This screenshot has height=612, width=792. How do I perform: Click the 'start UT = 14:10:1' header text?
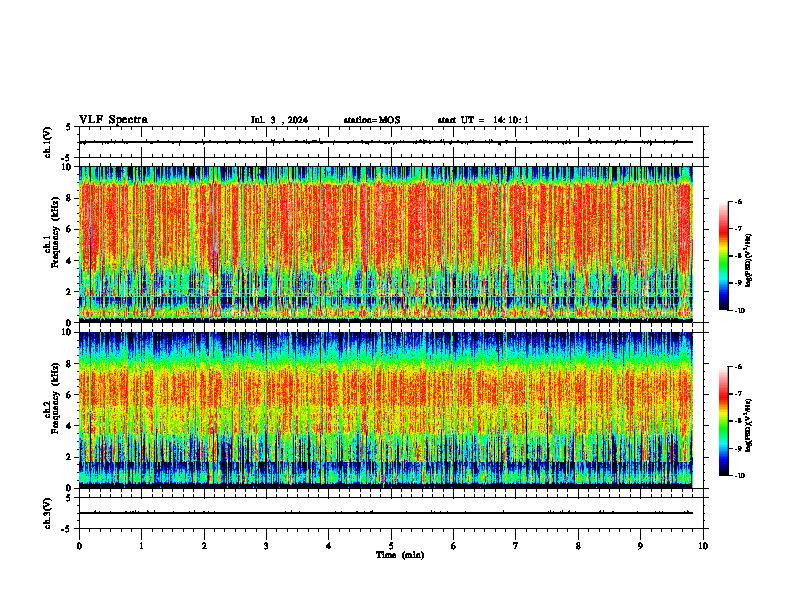[483, 120]
